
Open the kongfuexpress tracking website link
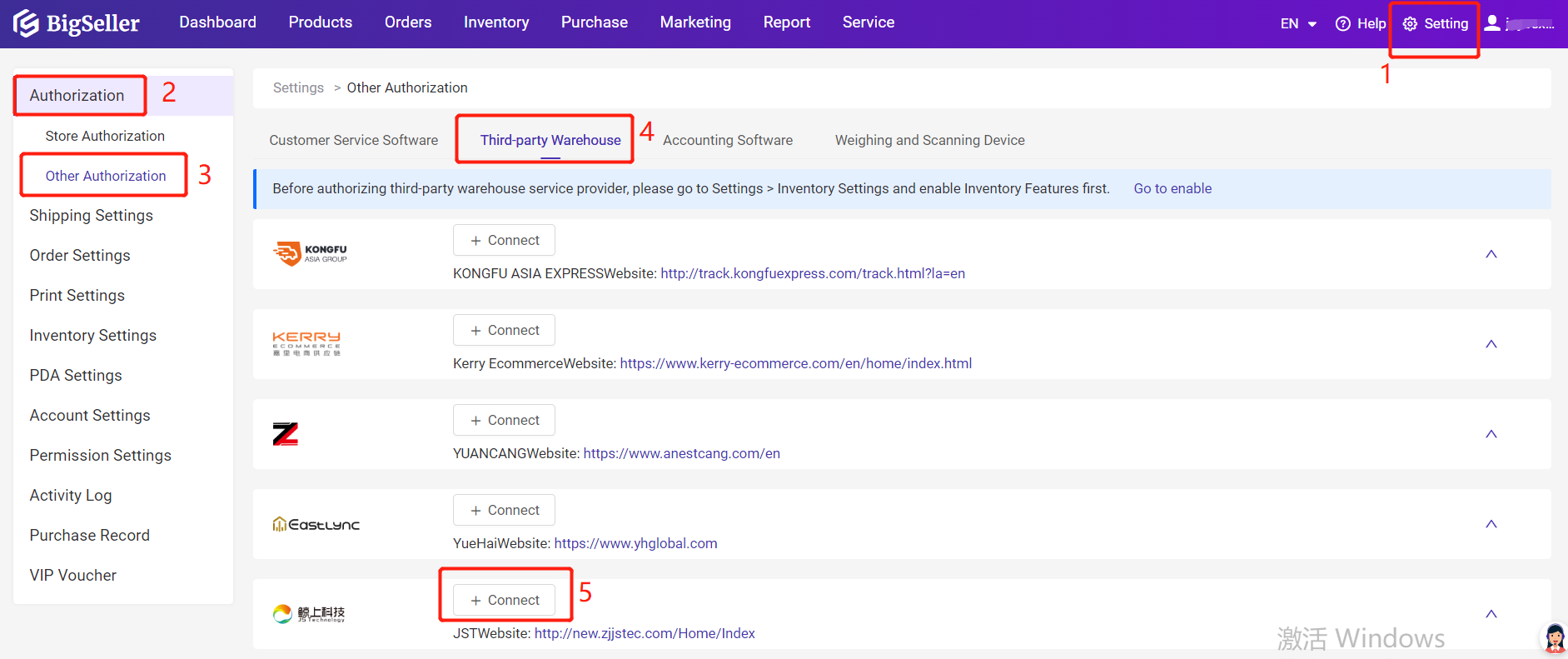click(x=813, y=273)
